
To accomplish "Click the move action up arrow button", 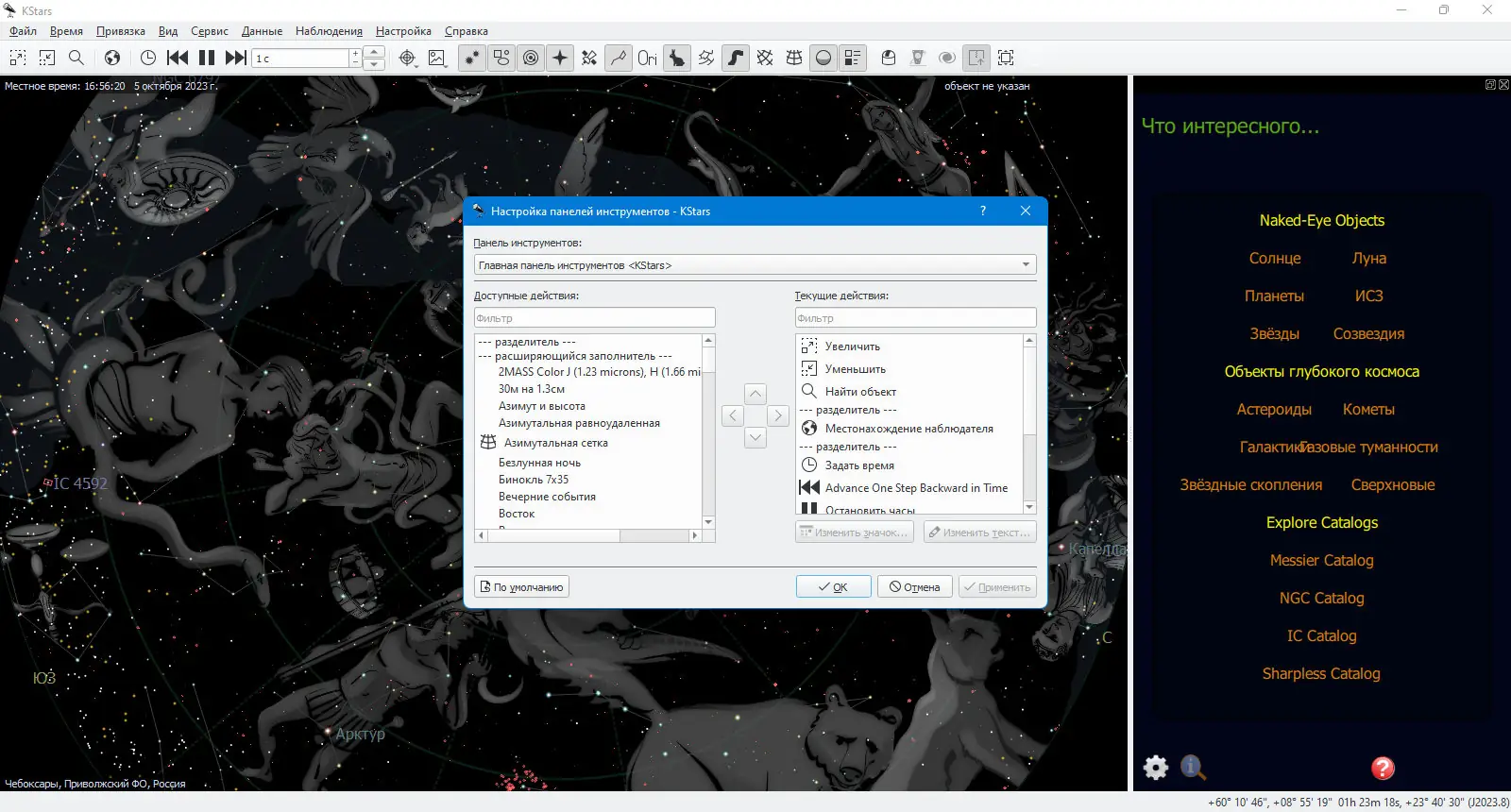I will 755,394.
